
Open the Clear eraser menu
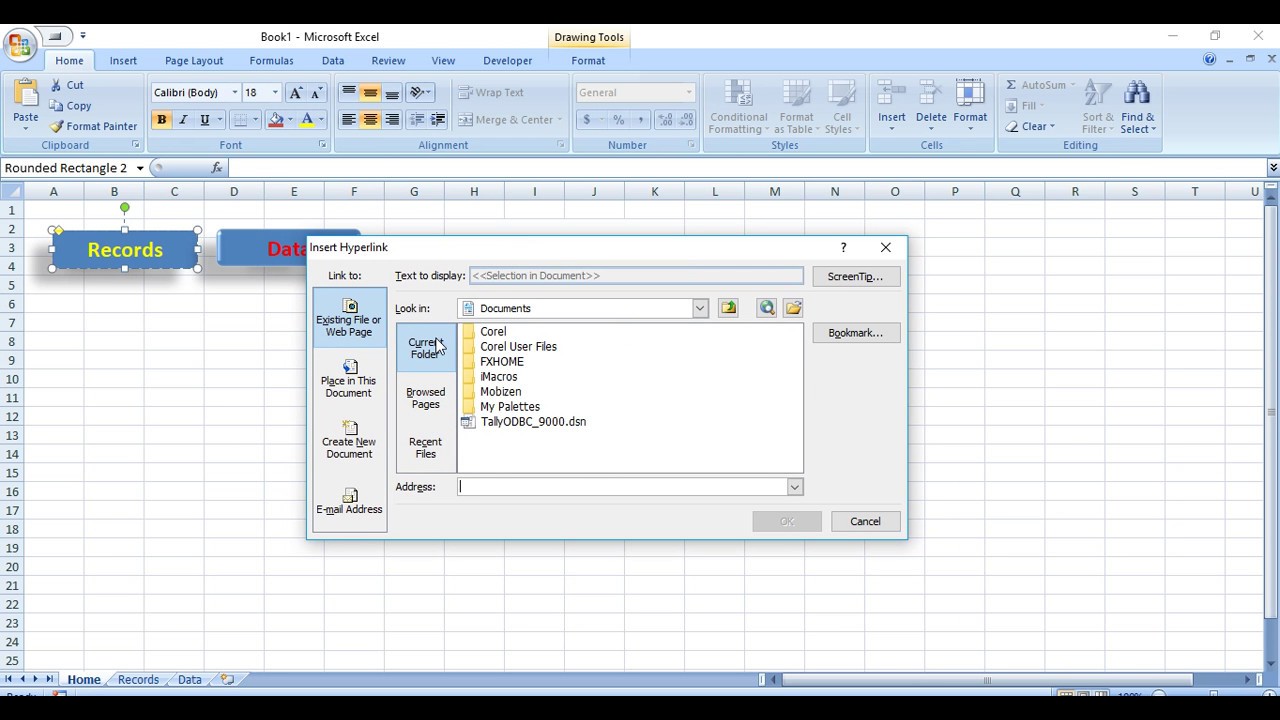pyautogui.click(x=1030, y=127)
